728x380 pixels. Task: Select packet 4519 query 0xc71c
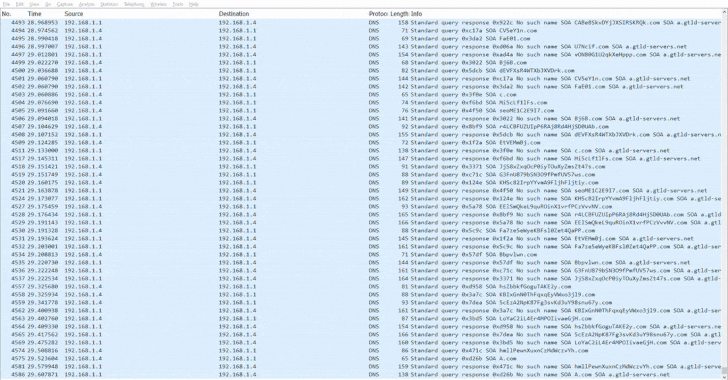(x=361, y=175)
